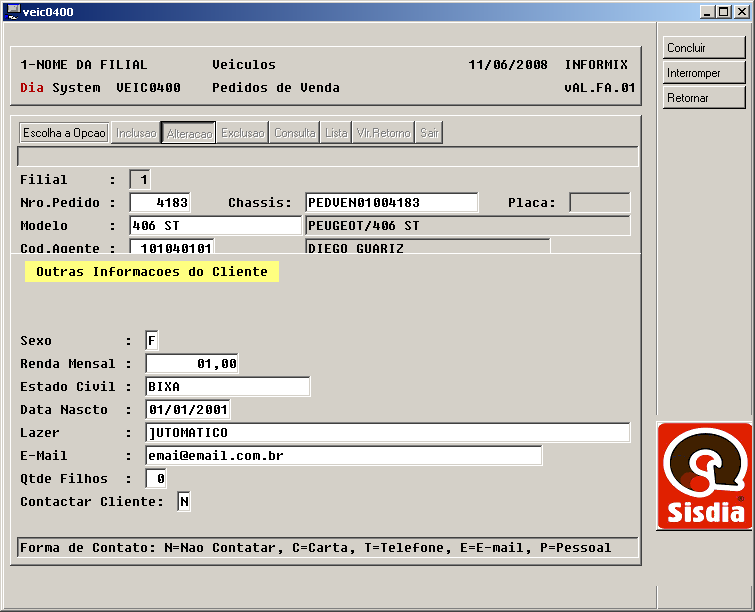Click the Lazer field
Image resolution: width=755 pixels, height=612 pixels.
click(x=388, y=433)
